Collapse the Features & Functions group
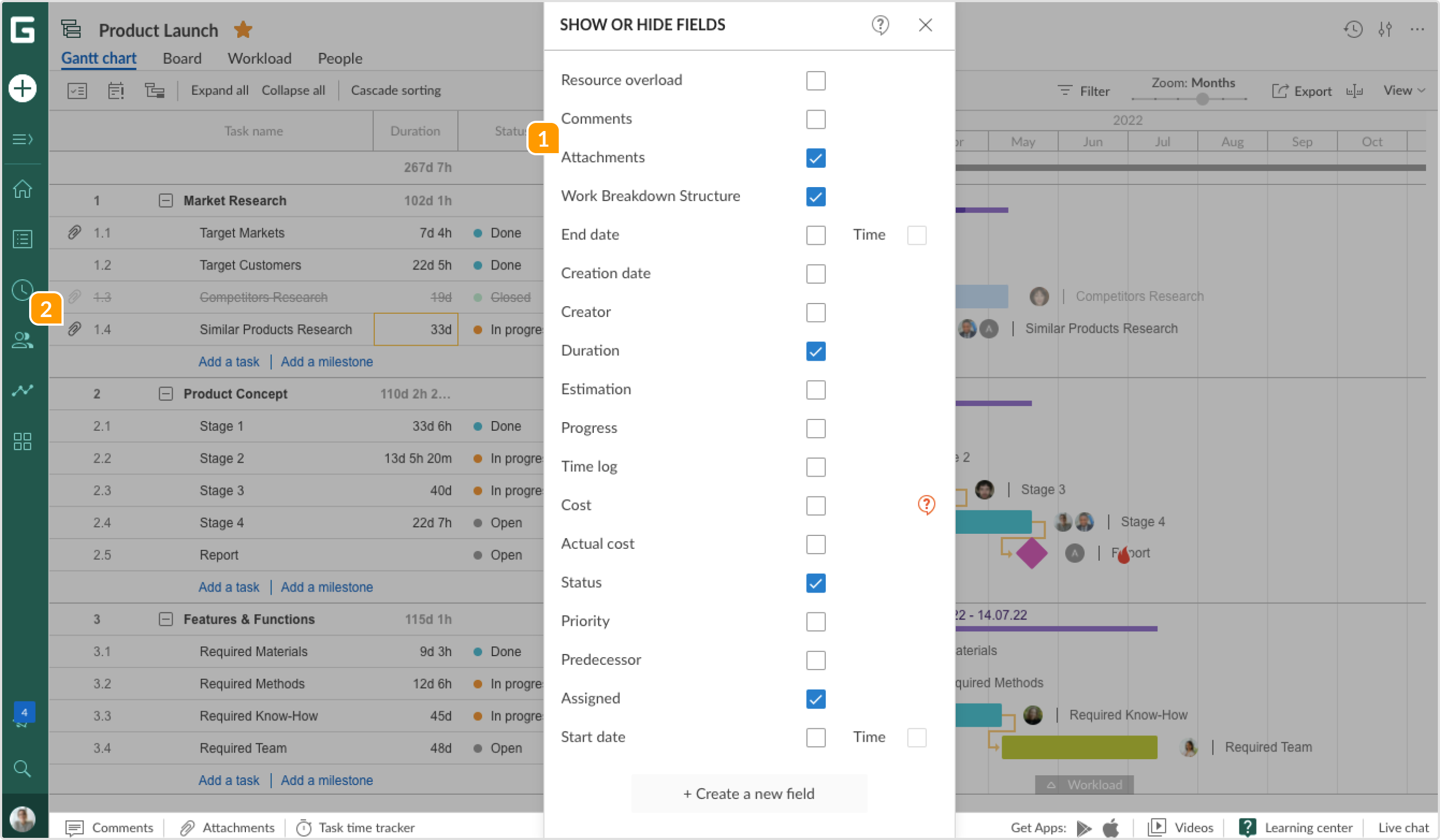This screenshot has height=840, width=1440. [166, 619]
